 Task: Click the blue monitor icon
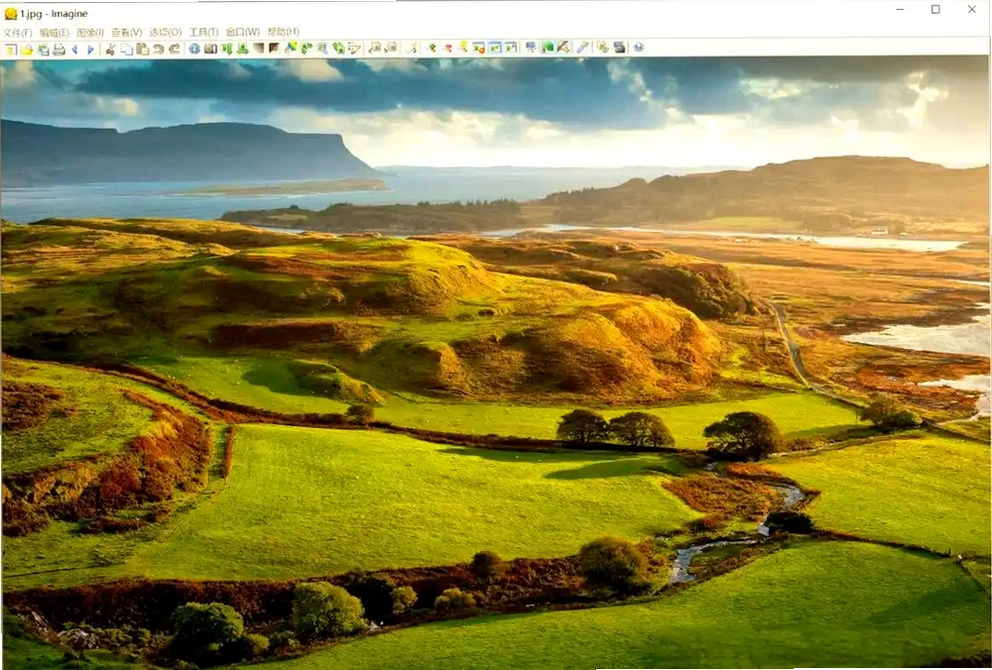coord(531,49)
